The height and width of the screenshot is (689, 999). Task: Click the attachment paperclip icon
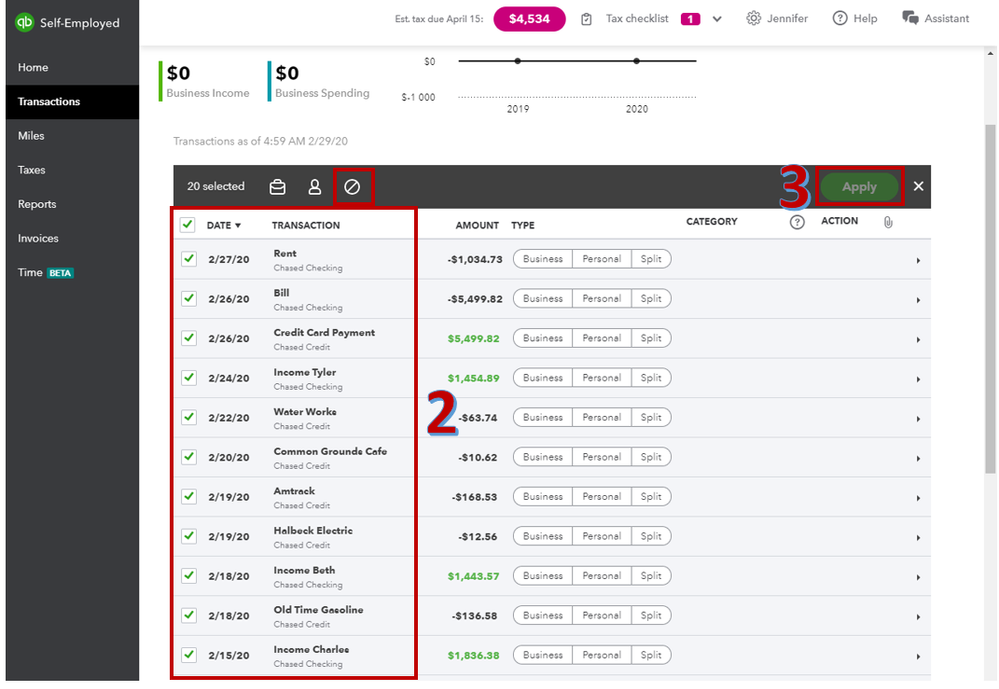pos(888,222)
